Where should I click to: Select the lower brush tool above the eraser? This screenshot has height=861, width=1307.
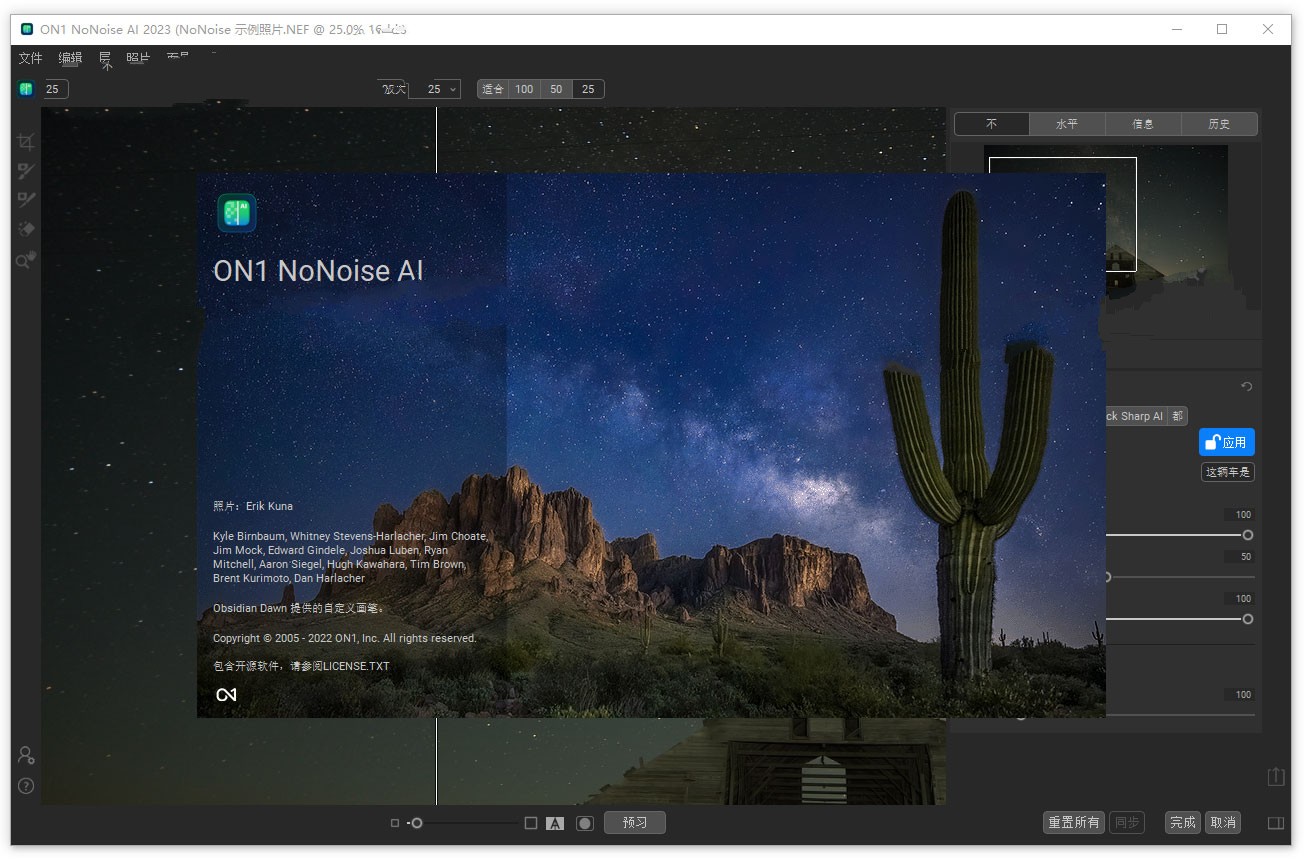pos(26,200)
